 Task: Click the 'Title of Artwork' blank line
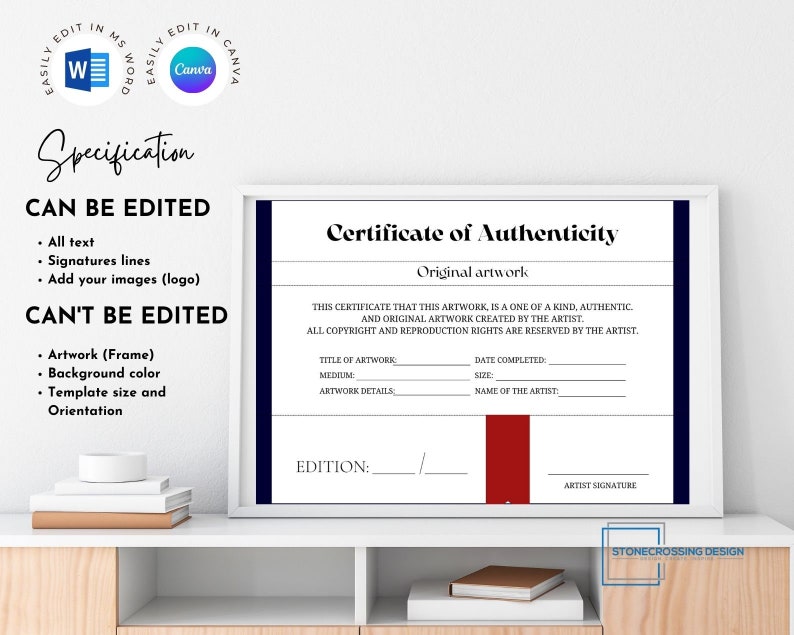coord(433,364)
